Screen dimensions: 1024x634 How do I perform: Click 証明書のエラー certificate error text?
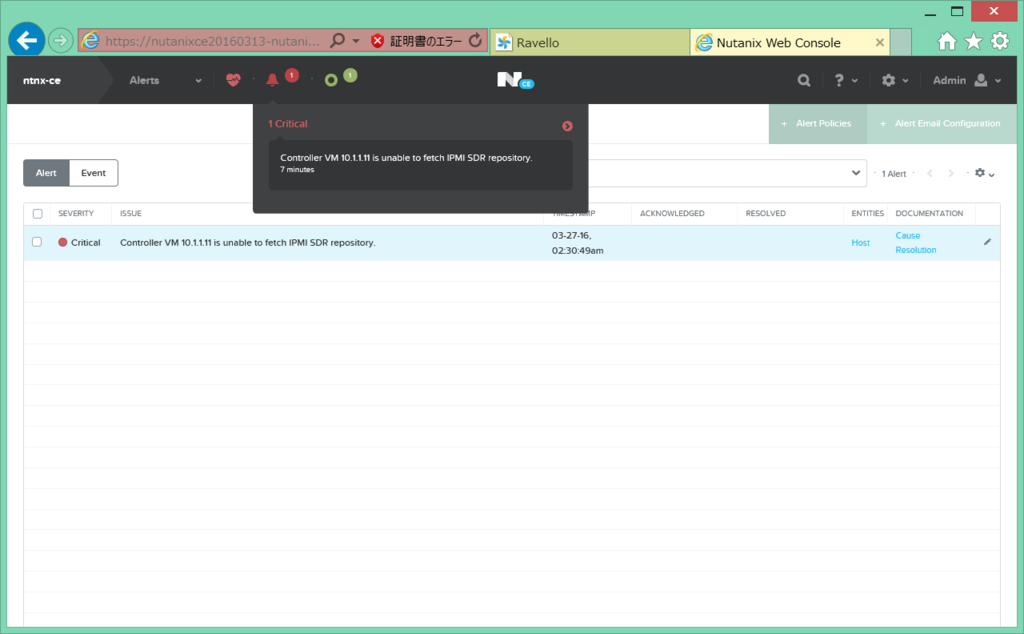(x=426, y=41)
